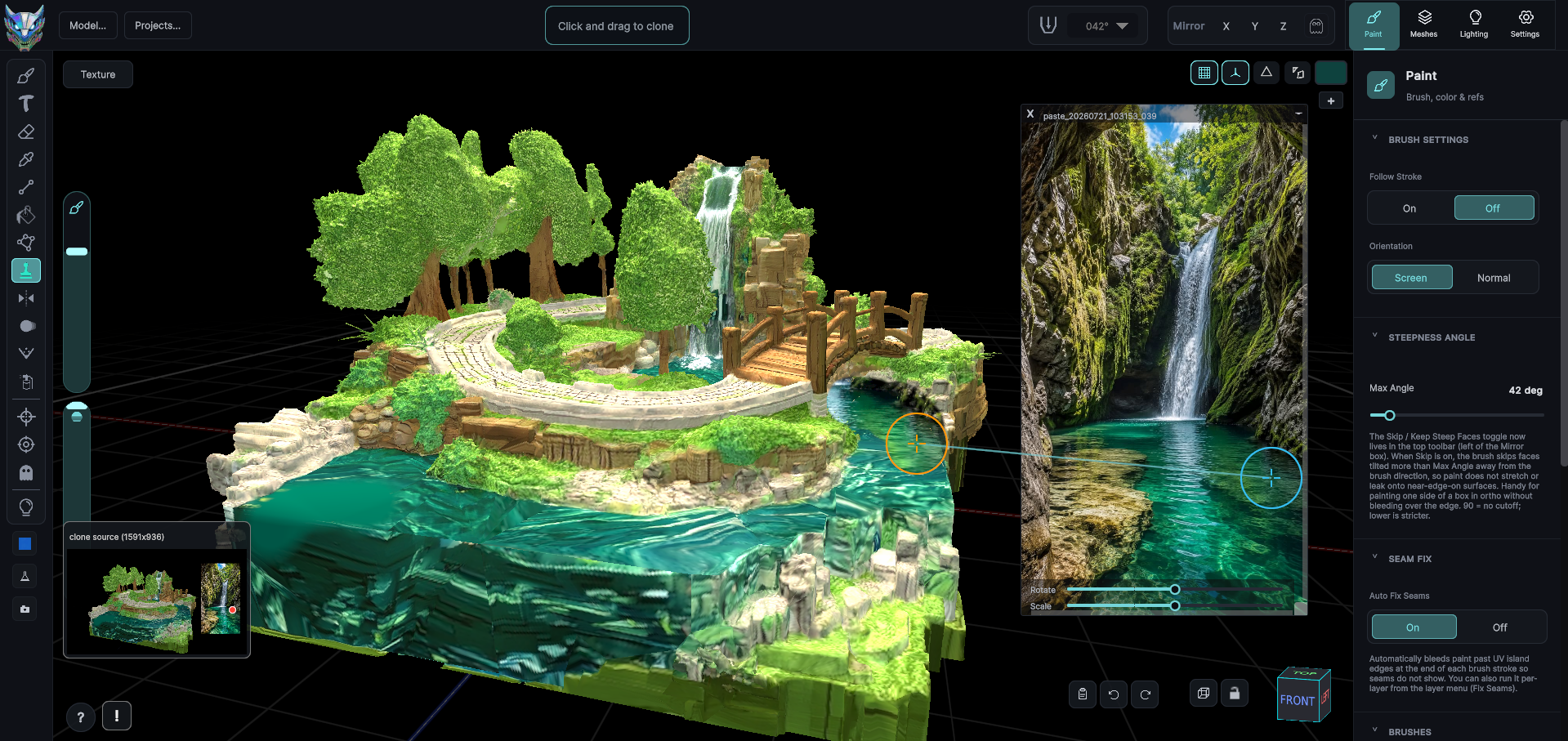Open the Lighting tab
Screen dimensions: 1568x741
(x=1474, y=25)
